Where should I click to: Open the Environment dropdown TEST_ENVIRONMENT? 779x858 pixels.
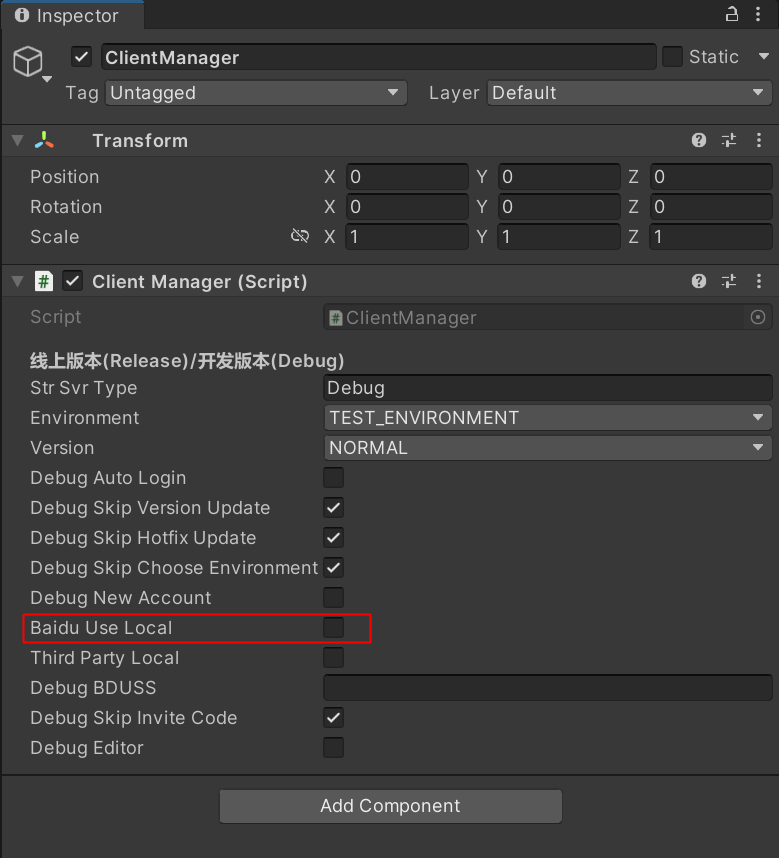(x=547, y=418)
